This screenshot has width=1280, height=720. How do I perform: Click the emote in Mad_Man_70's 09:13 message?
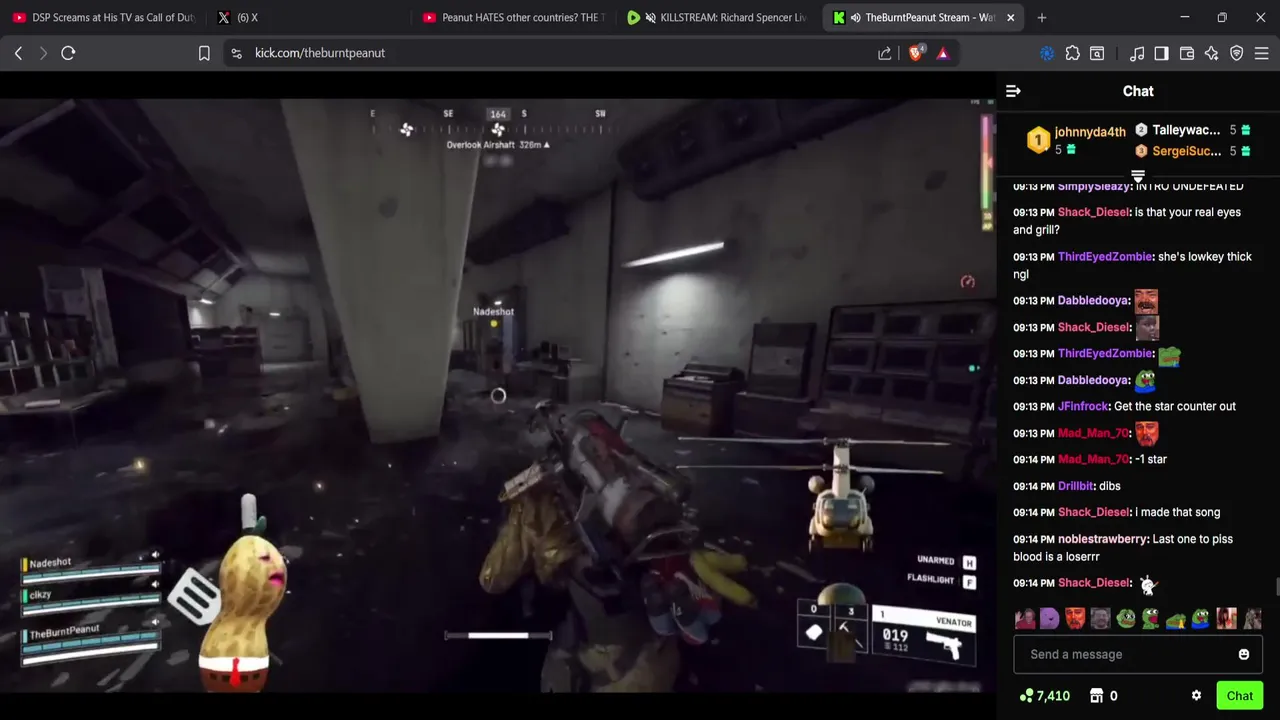coord(1146,433)
